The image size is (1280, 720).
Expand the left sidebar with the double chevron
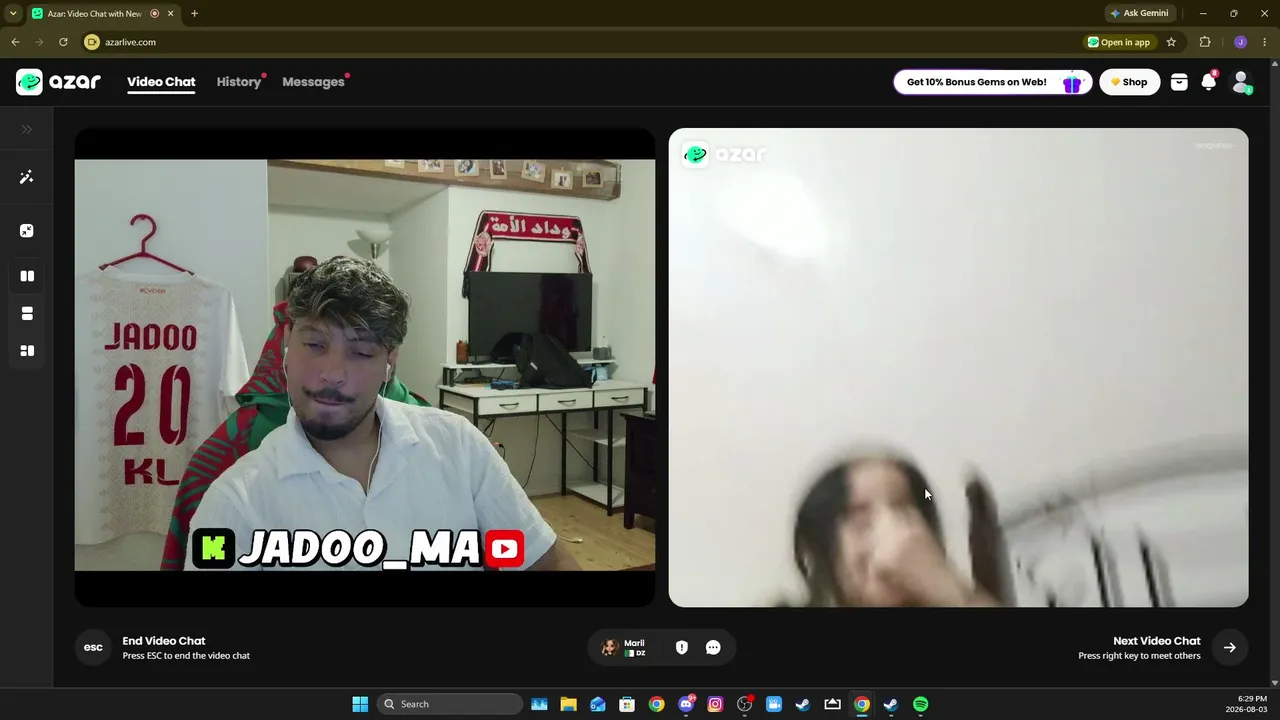pos(27,129)
